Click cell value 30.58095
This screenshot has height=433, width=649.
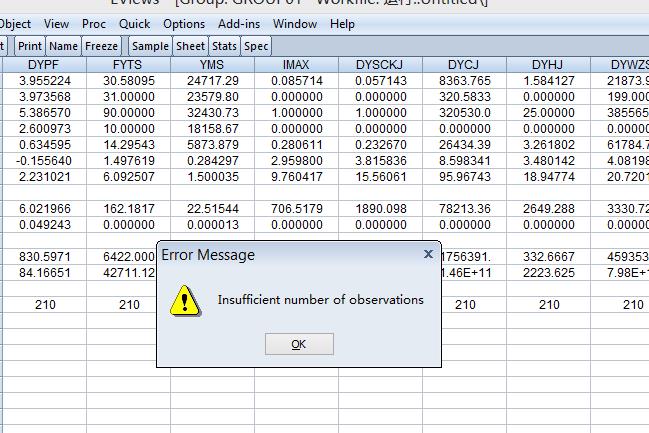tap(129, 81)
